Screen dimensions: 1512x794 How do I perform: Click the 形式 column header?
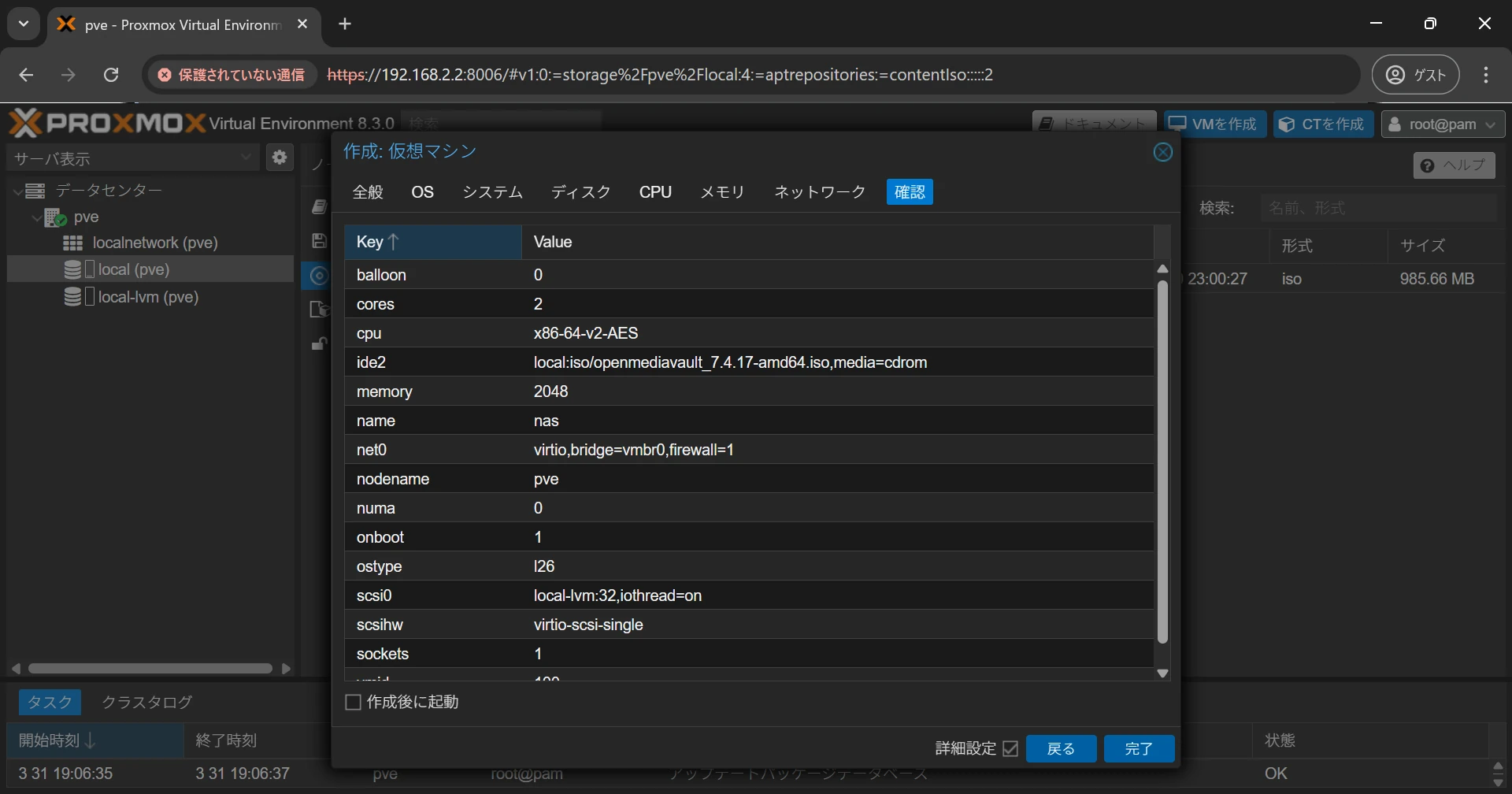click(x=1328, y=246)
